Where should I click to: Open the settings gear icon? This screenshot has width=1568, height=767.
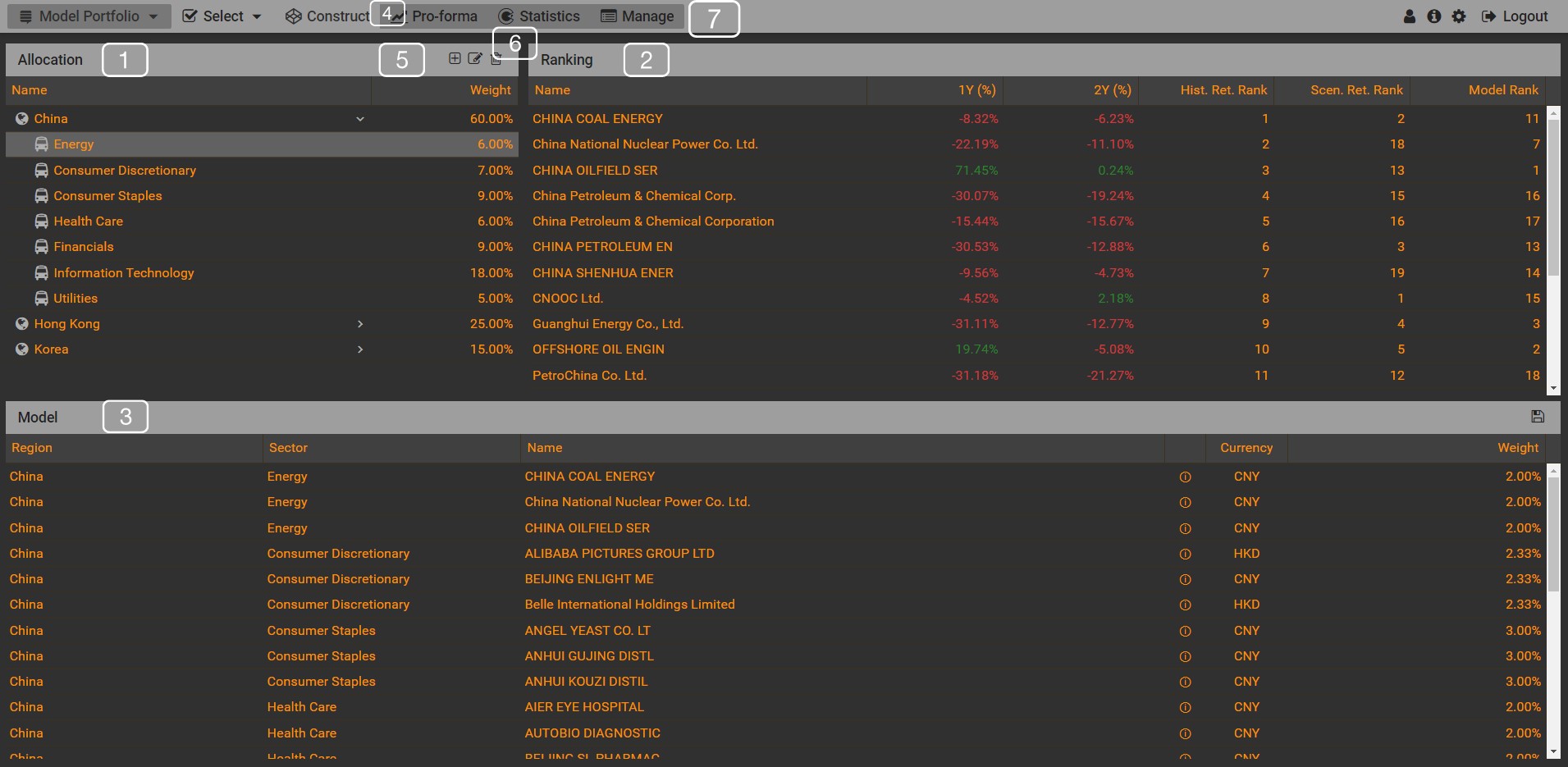coord(1459,16)
